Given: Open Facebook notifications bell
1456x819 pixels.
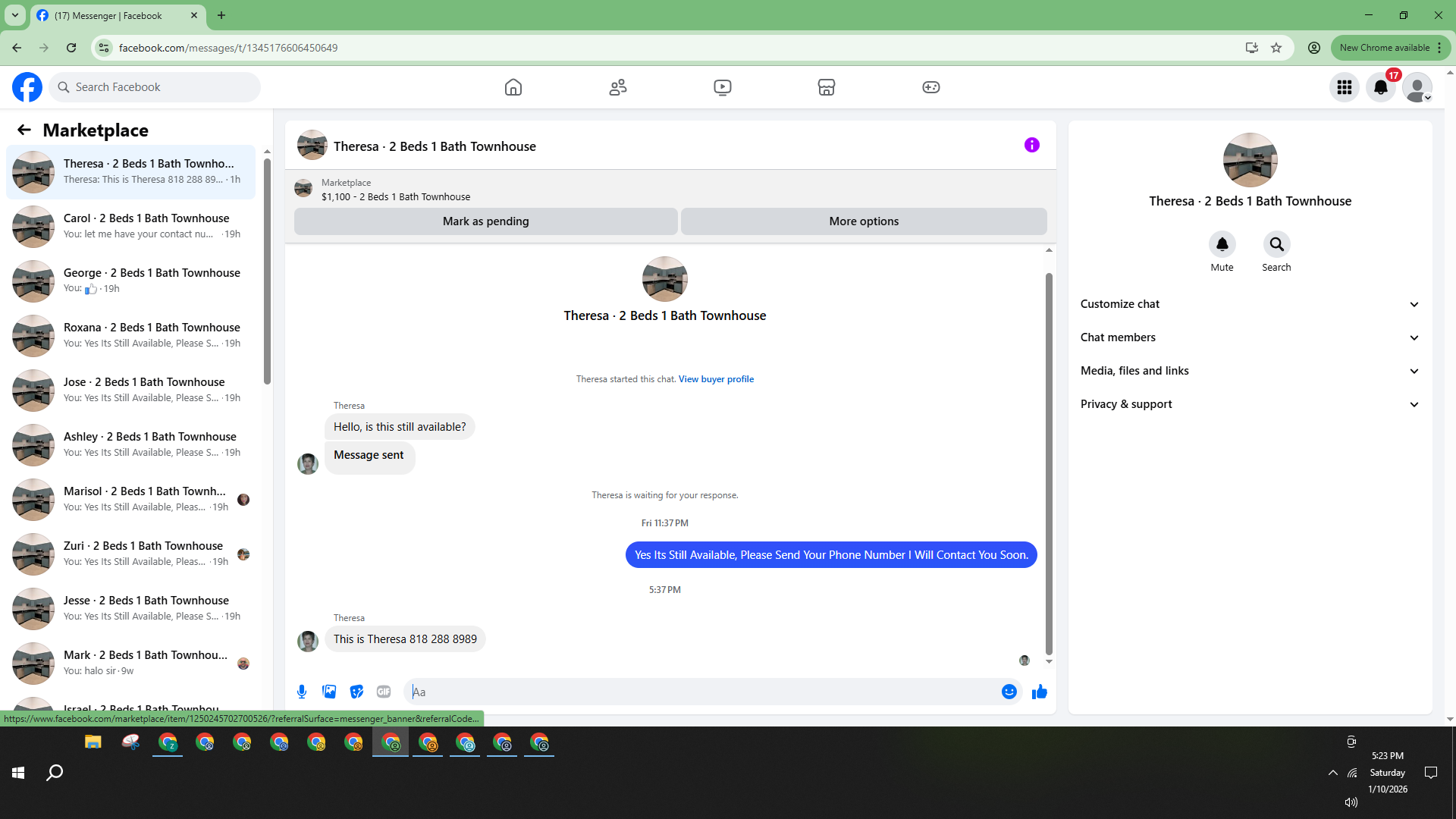Looking at the screenshot, I should [x=1381, y=87].
